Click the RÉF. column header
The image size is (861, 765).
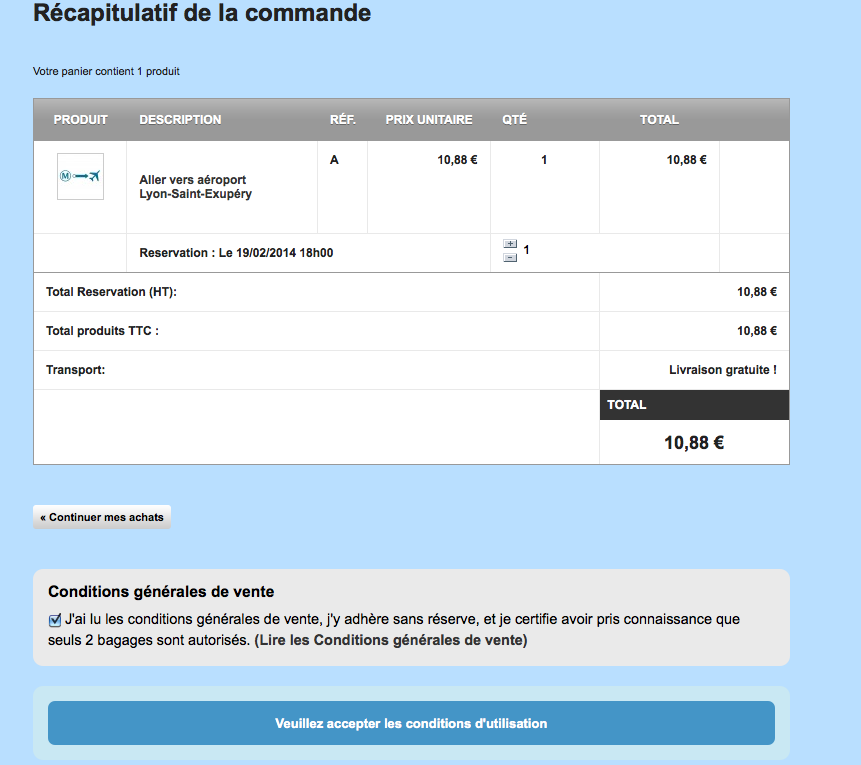(x=343, y=120)
